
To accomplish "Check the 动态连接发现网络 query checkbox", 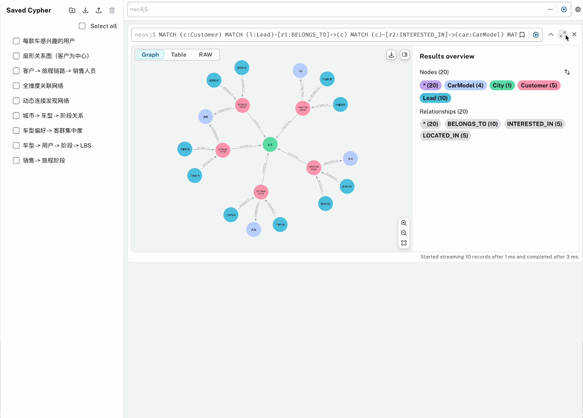I will coord(16,100).
